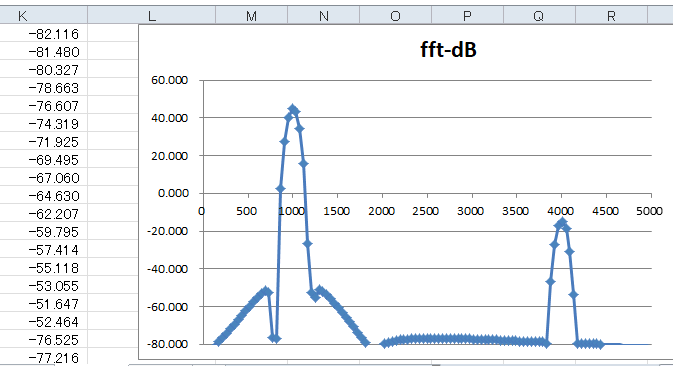
Task: Click cell containing -62.207
Action: click(43, 214)
